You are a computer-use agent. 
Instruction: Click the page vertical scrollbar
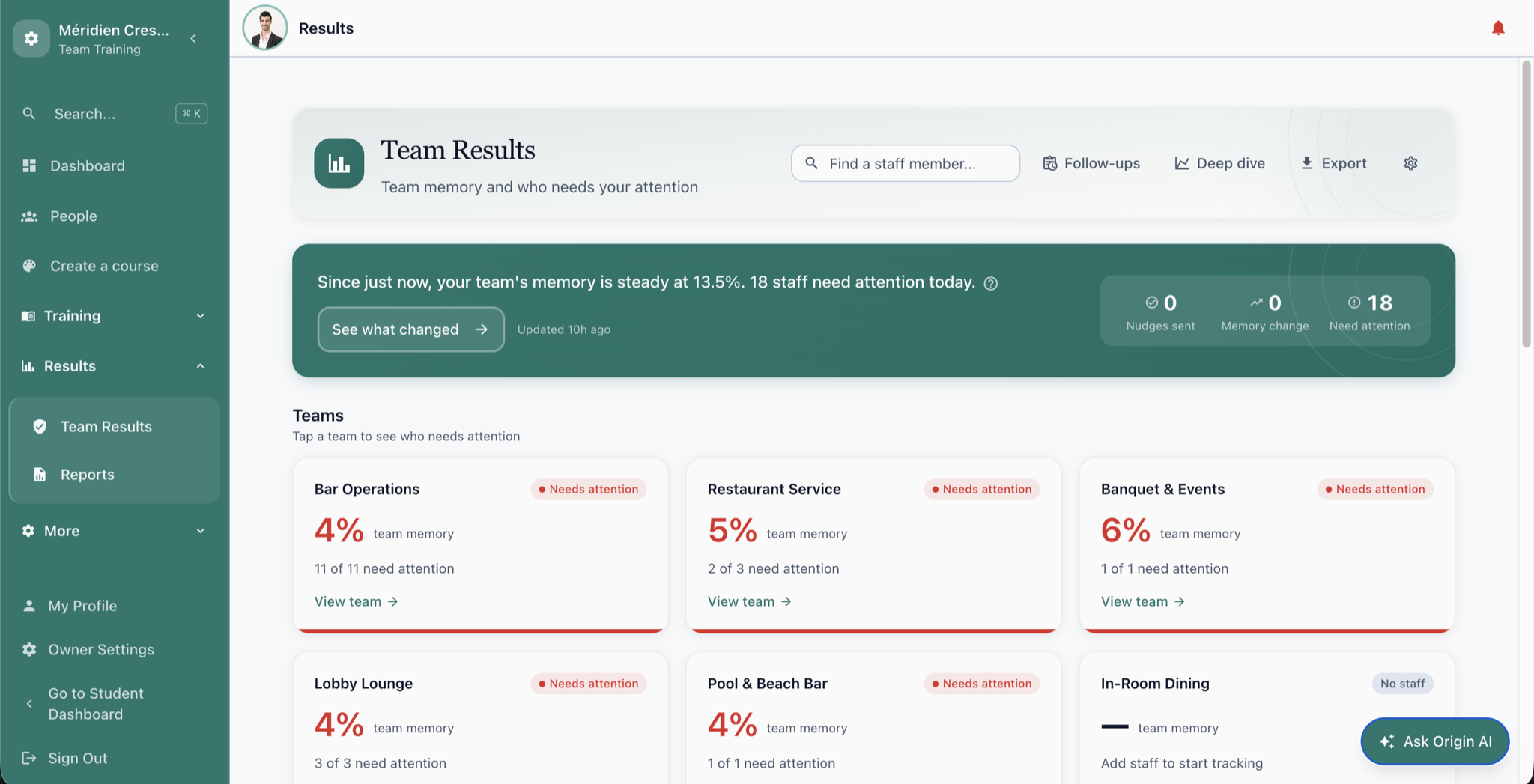click(x=1526, y=204)
